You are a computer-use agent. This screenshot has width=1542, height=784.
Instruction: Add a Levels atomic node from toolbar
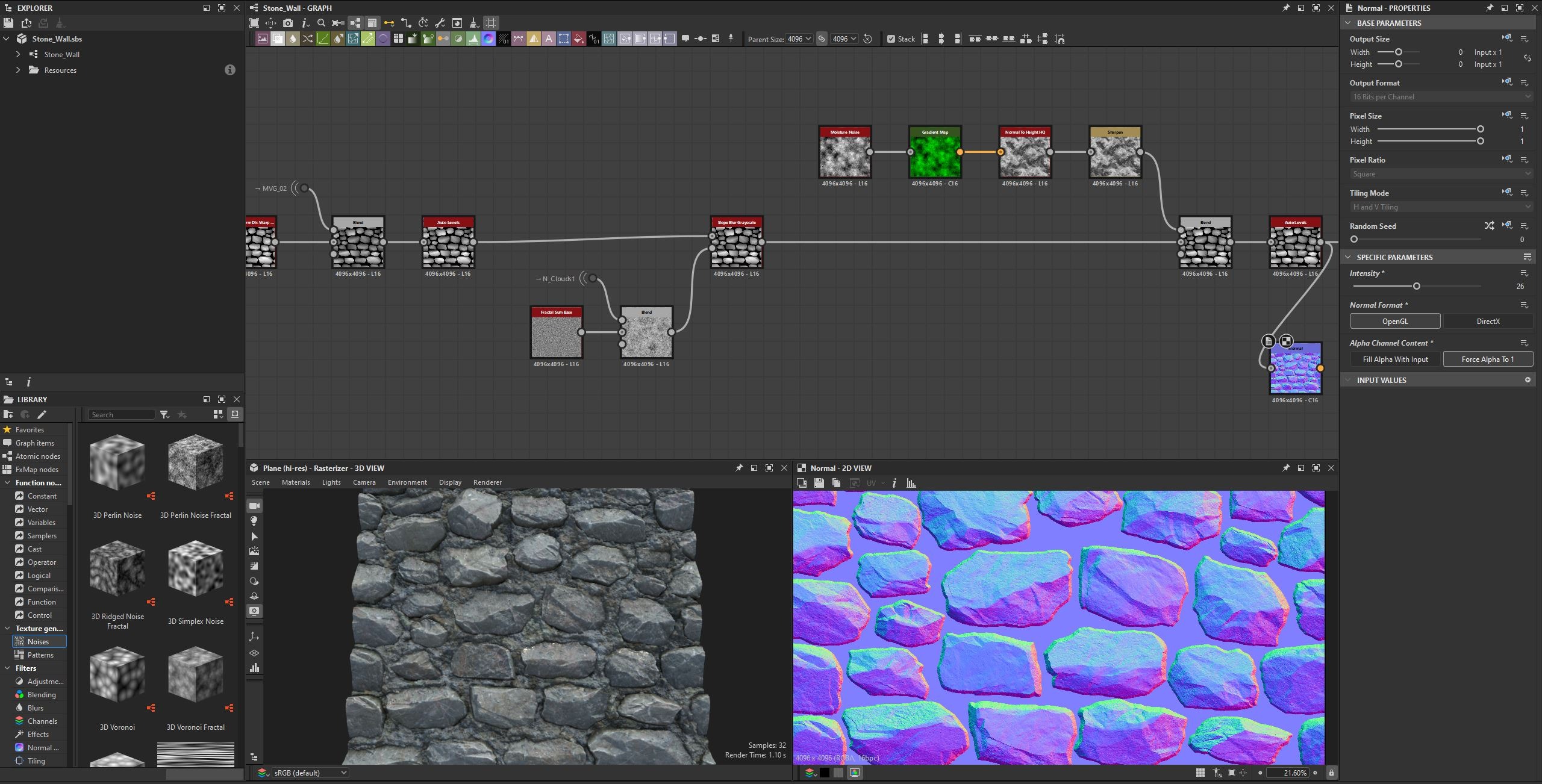pyautogui.click(x=473, y=39)
